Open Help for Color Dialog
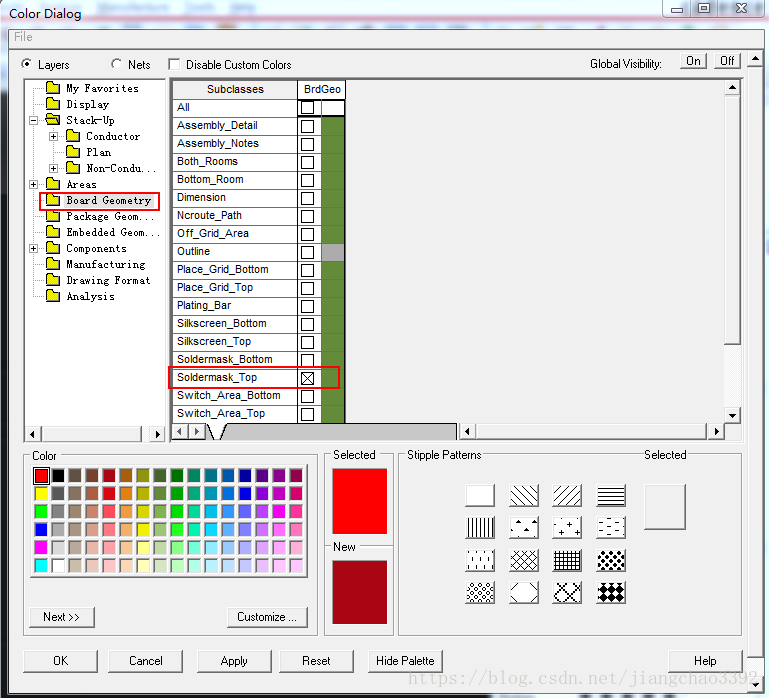Viewport: 769px width, 698px height. [705, 661]
